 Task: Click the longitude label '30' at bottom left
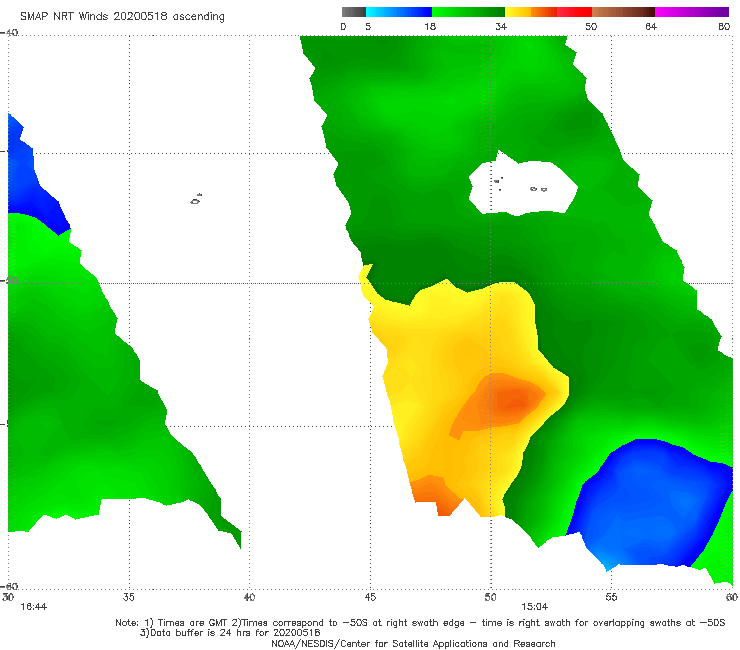coord(8,597)
